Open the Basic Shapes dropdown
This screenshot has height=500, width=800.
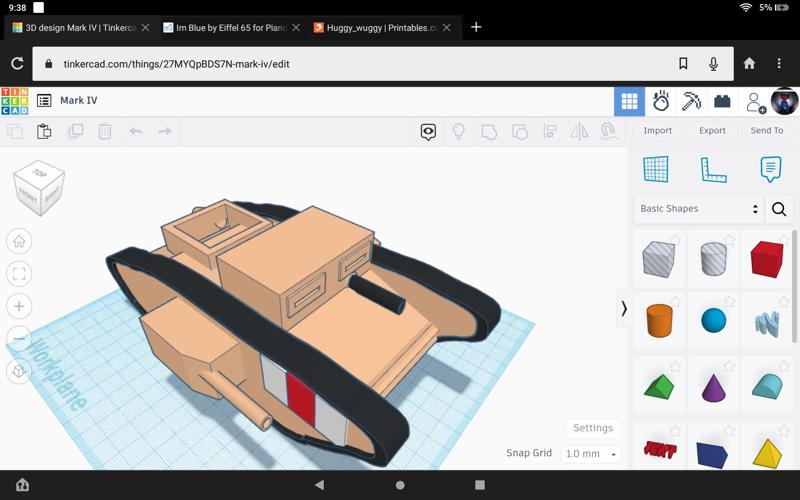click(x=698, y=209)
